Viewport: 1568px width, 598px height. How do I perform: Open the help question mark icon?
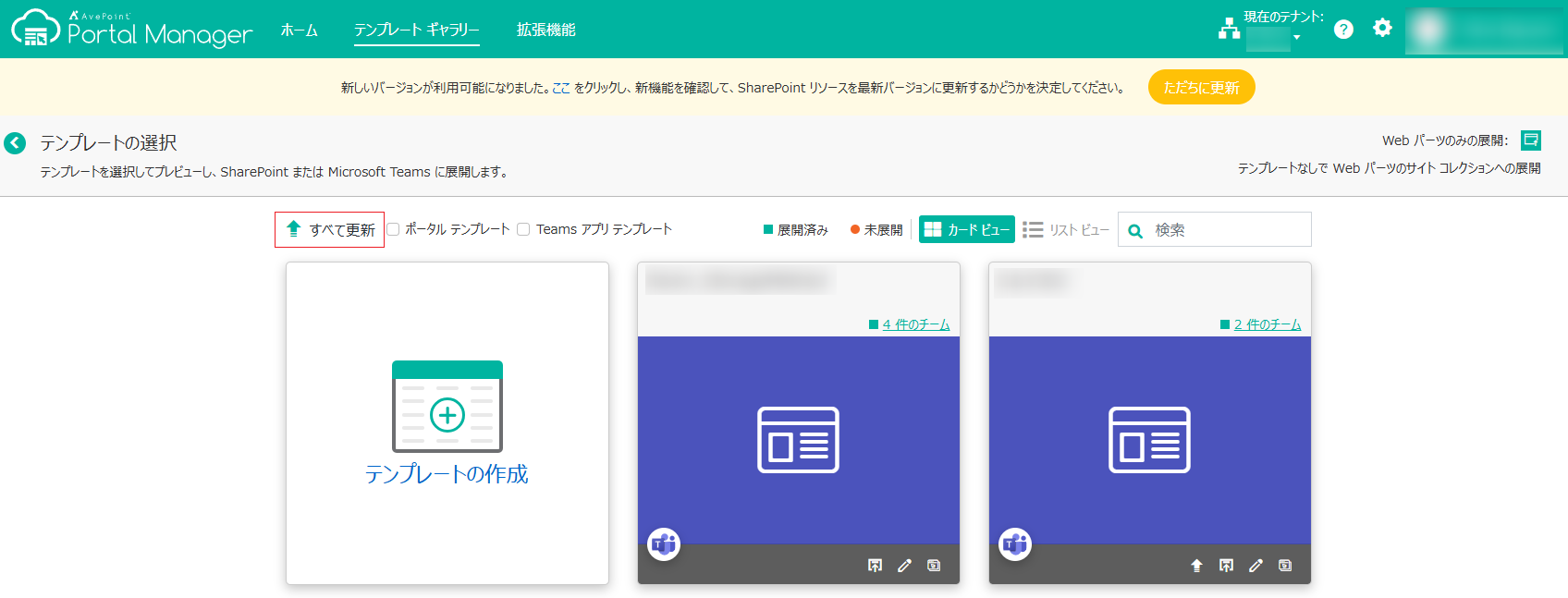pos(1343,30)
